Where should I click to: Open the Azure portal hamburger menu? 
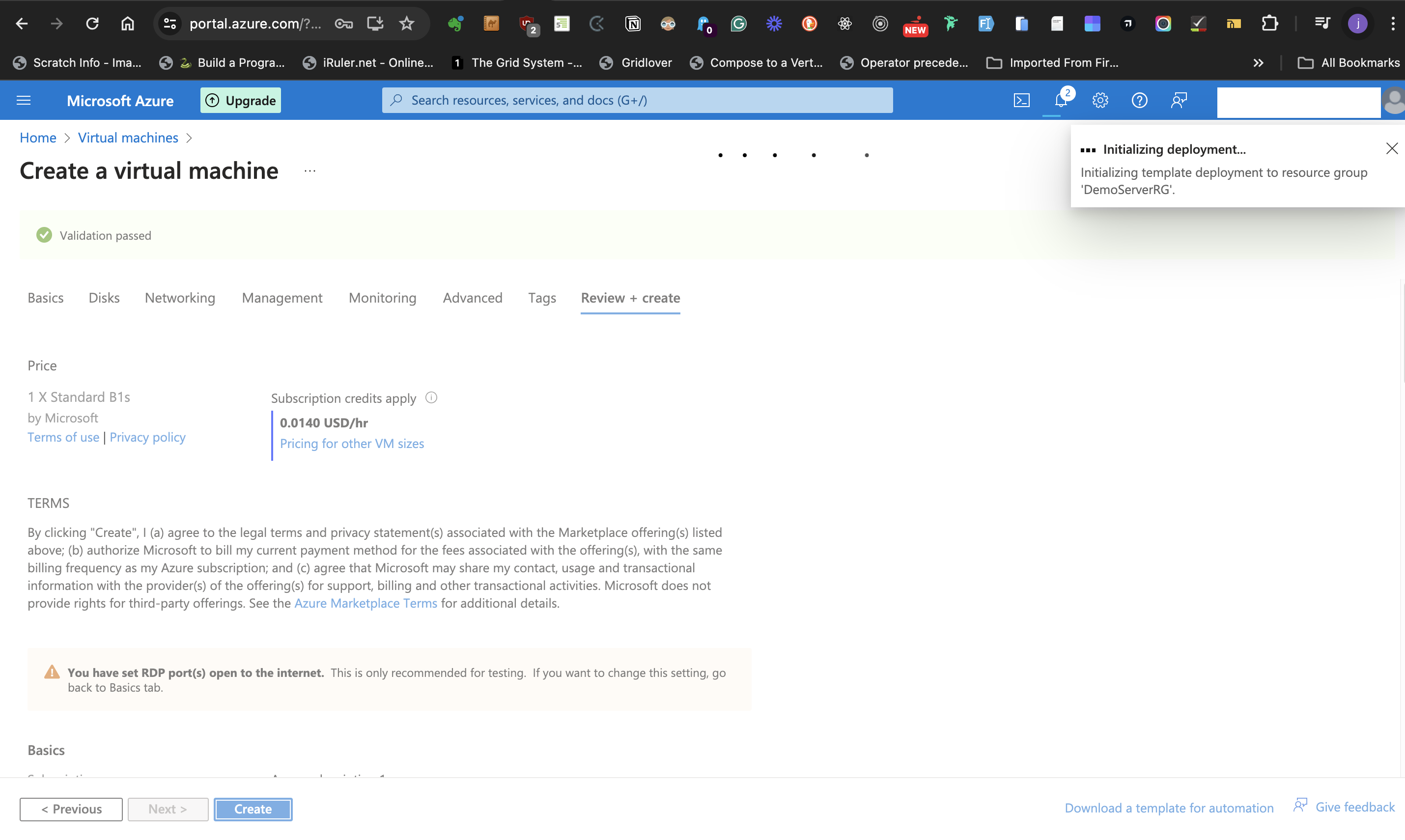(x=23, y=100)
